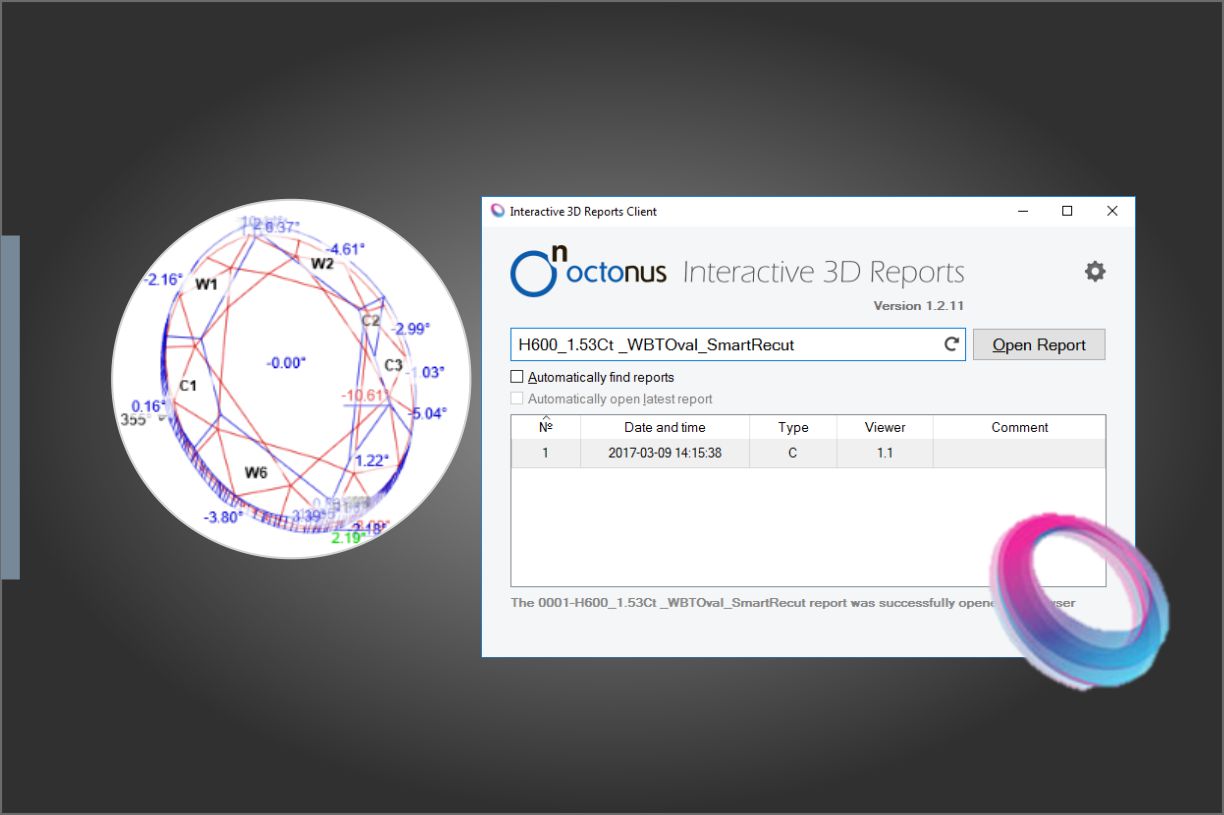The width and height of the screenshot is (1224, 815).
Task: Open the settings gear in the Reports Client
Action: pos(1095,271)
